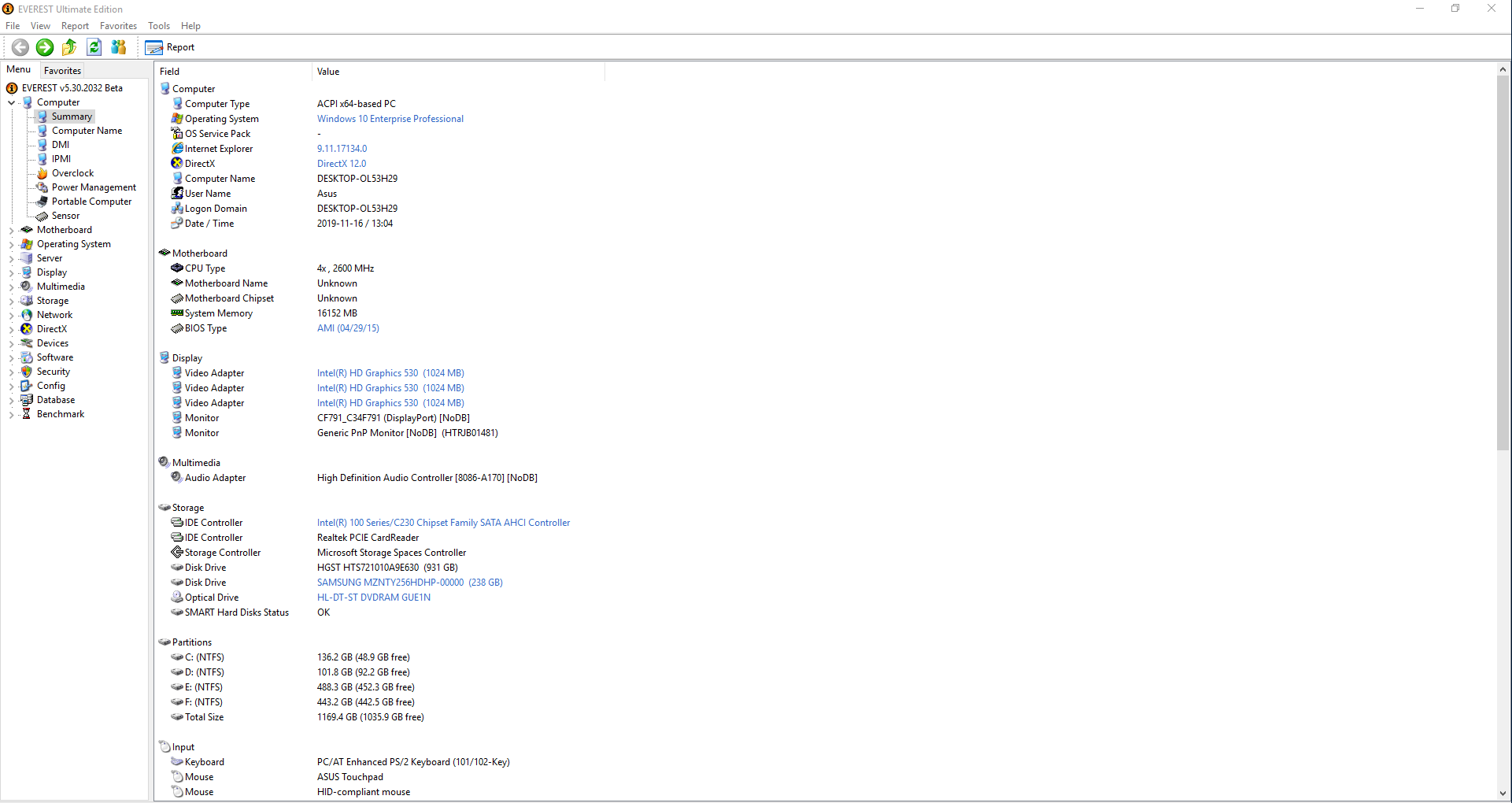1512x803 pixels.
Task: Expand the Motherboard tree node
Action: tap(11, 230)
